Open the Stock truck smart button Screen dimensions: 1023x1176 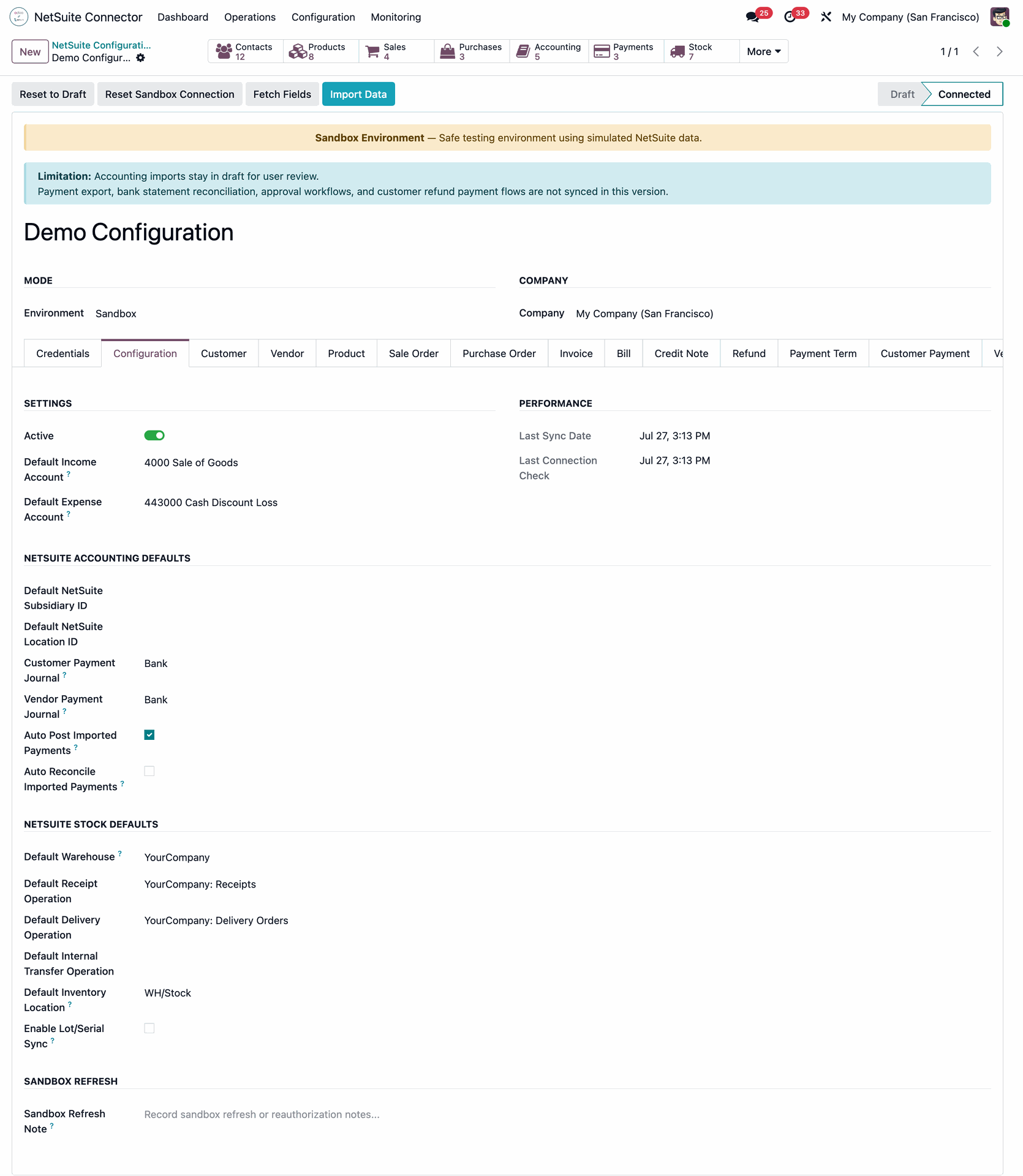point(701,51)
